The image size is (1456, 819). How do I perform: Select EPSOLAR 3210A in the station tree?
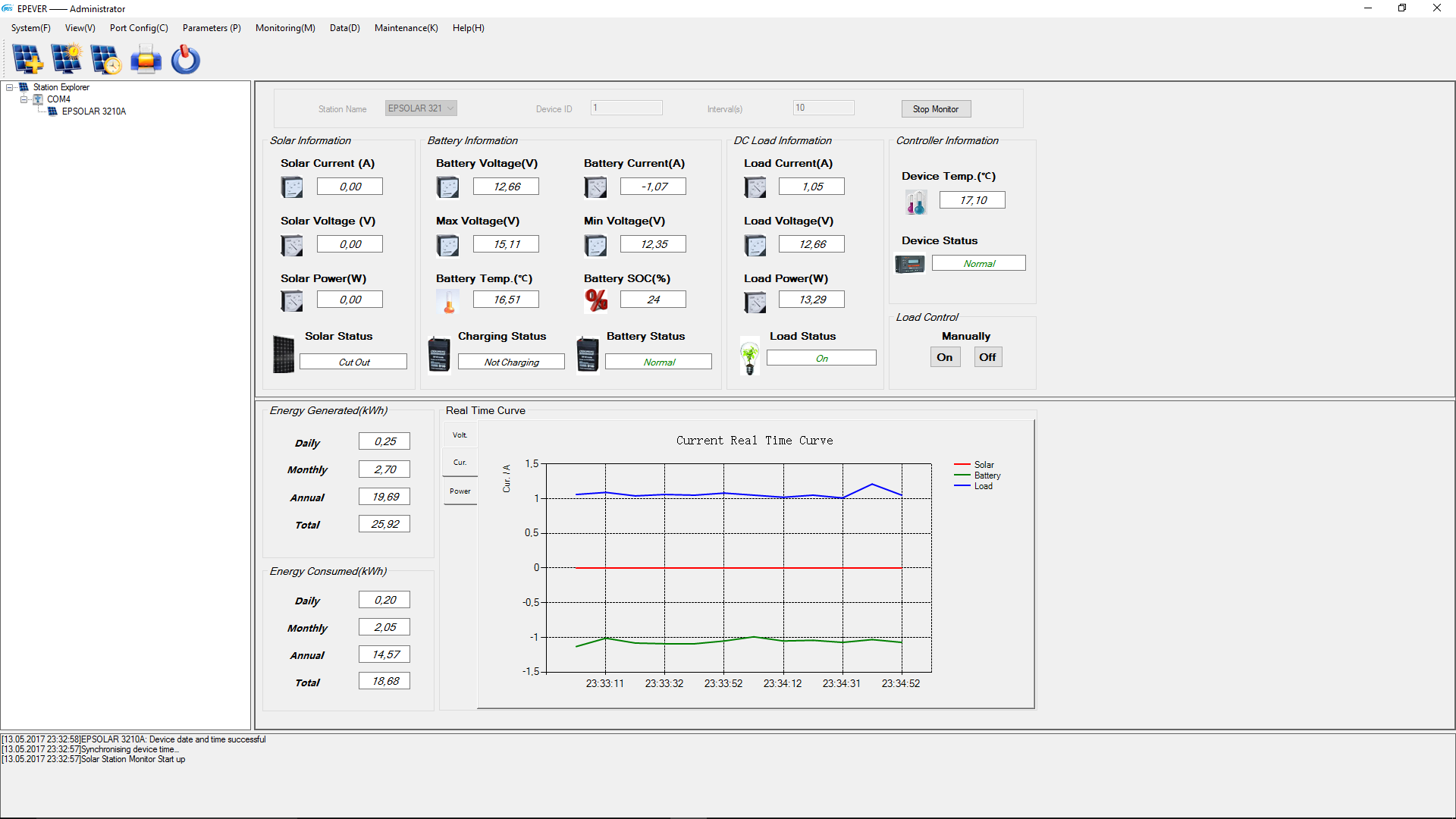[x=94, y=111]
